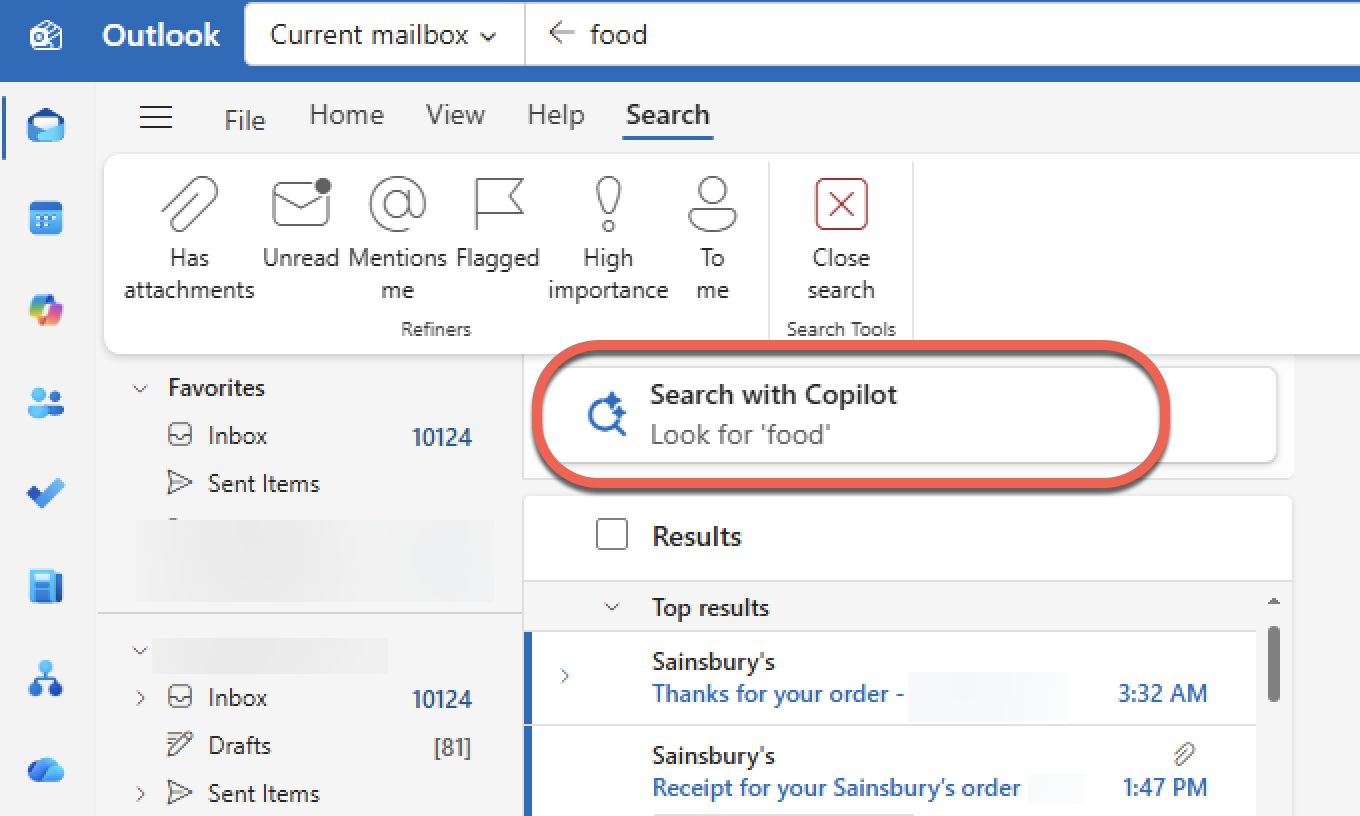The width and height of the screenshot is (1360, 816).
Task: Open Receipt for your Sainsbury's order email
Action: [890, 771]
